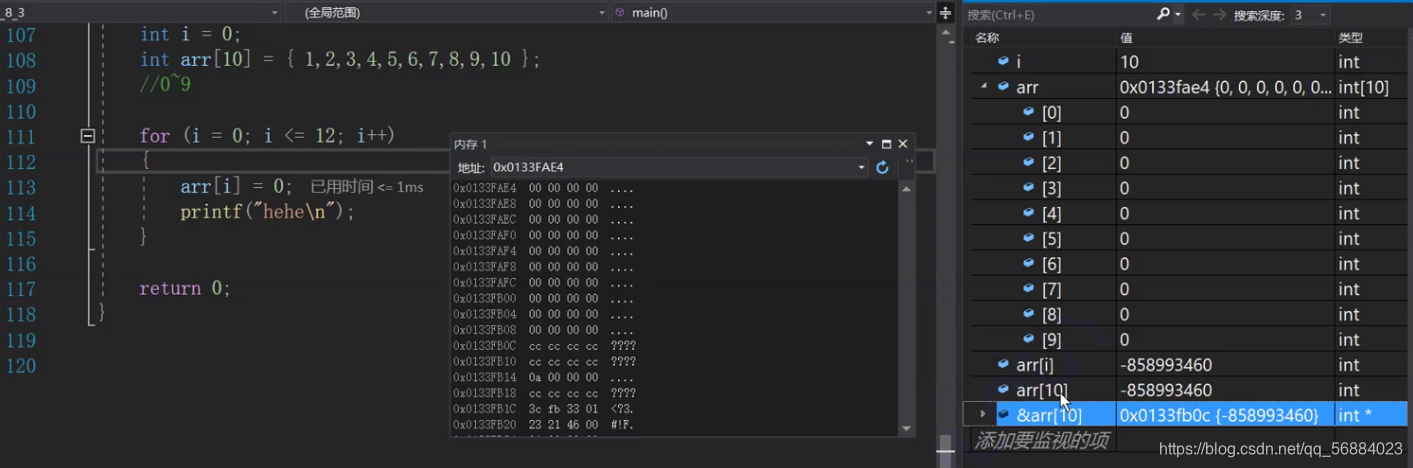Select watch row [8]

[1190, 314]
